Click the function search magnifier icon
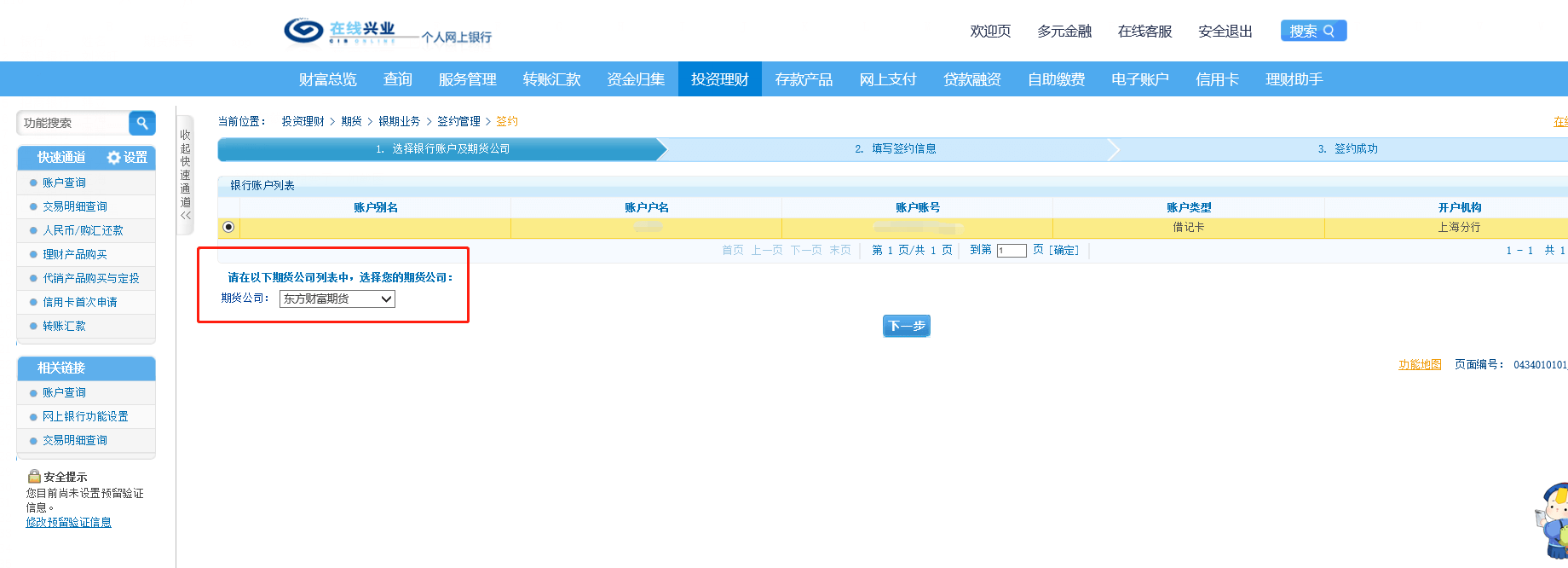1568x568 pixels. coord(142,123)
